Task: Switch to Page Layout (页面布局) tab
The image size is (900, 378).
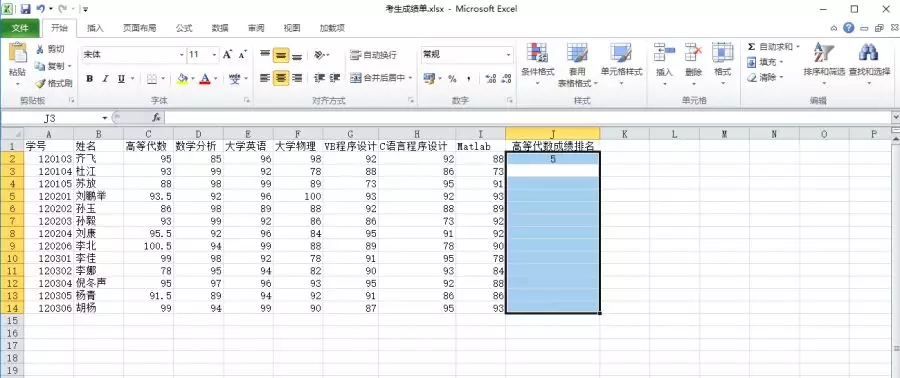Action: coord(139,28)
